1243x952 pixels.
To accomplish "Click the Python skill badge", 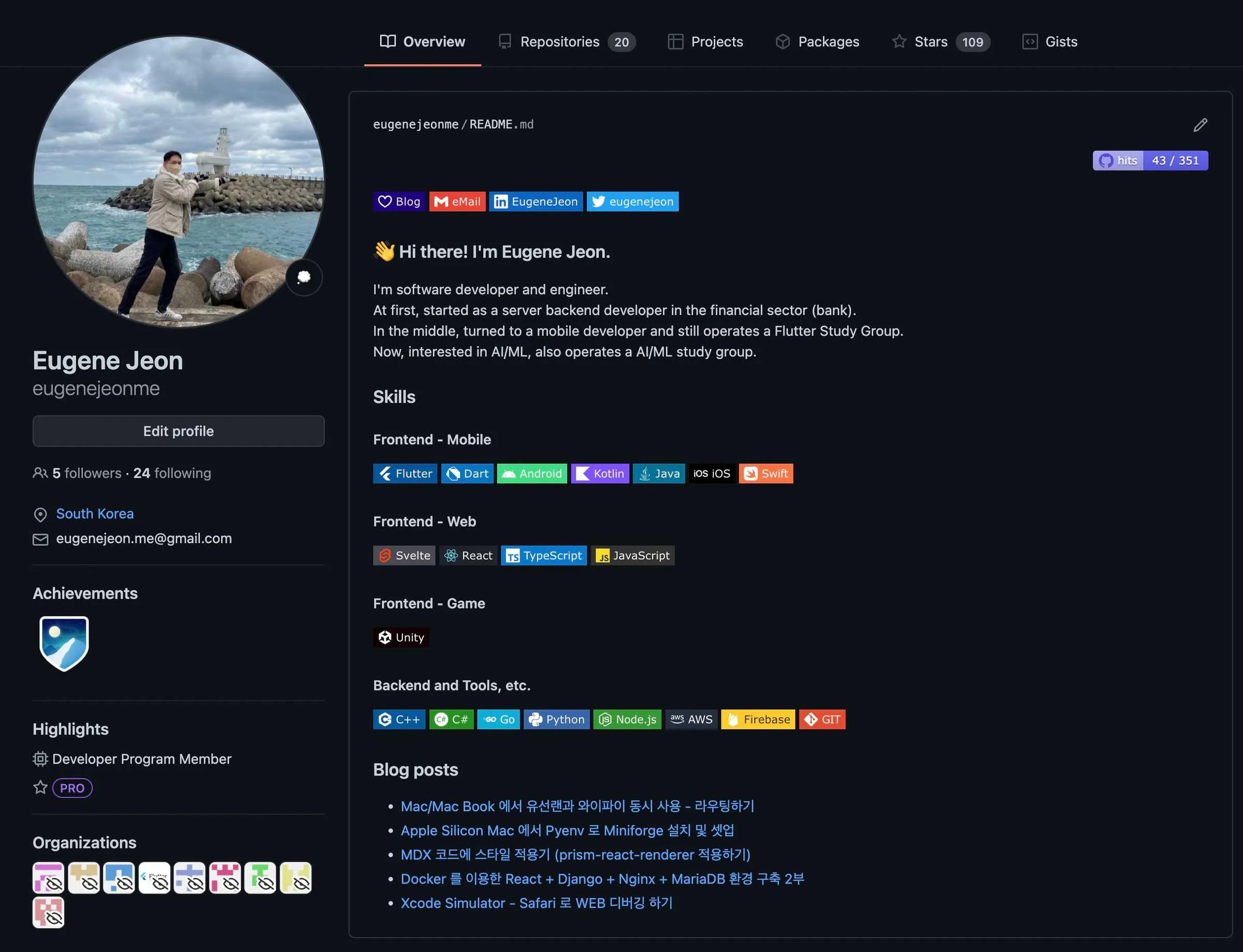I will pos(556,719).
